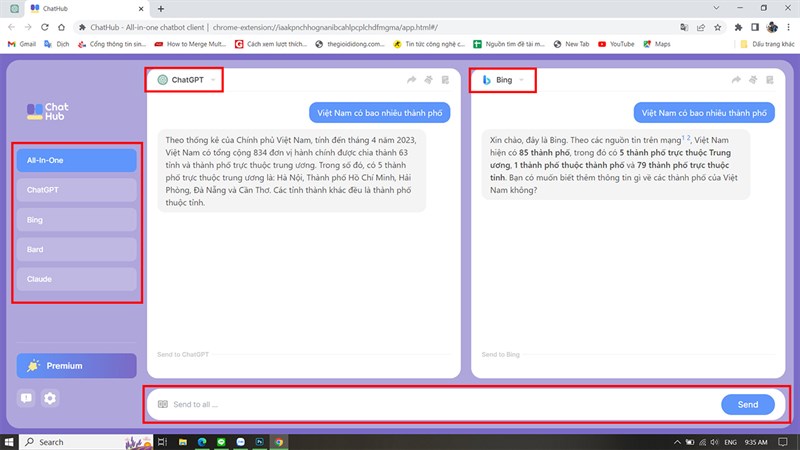Open Maps bookmark
Screen dimensions: 800x450
coord(657,44)
